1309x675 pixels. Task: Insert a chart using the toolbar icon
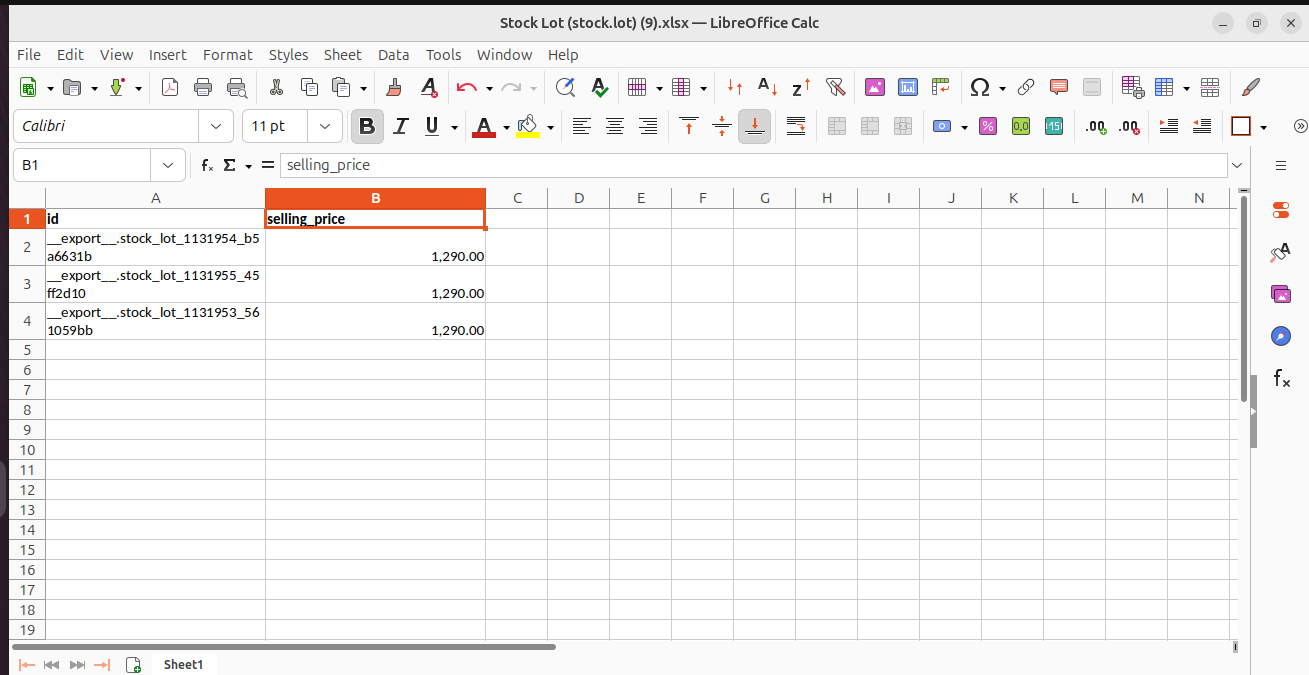click(x=908, y=88)
